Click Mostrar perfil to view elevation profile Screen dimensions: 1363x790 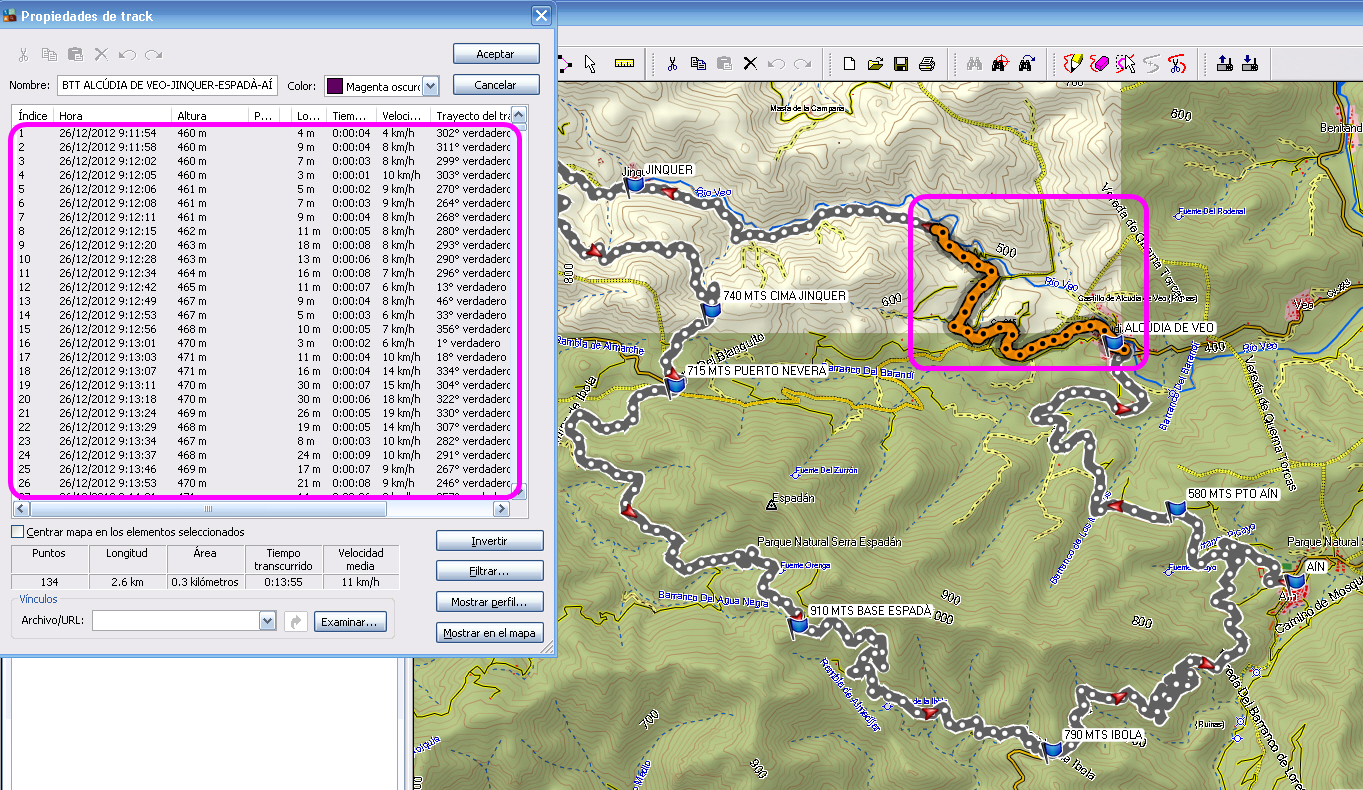click(x=489, y=601)
